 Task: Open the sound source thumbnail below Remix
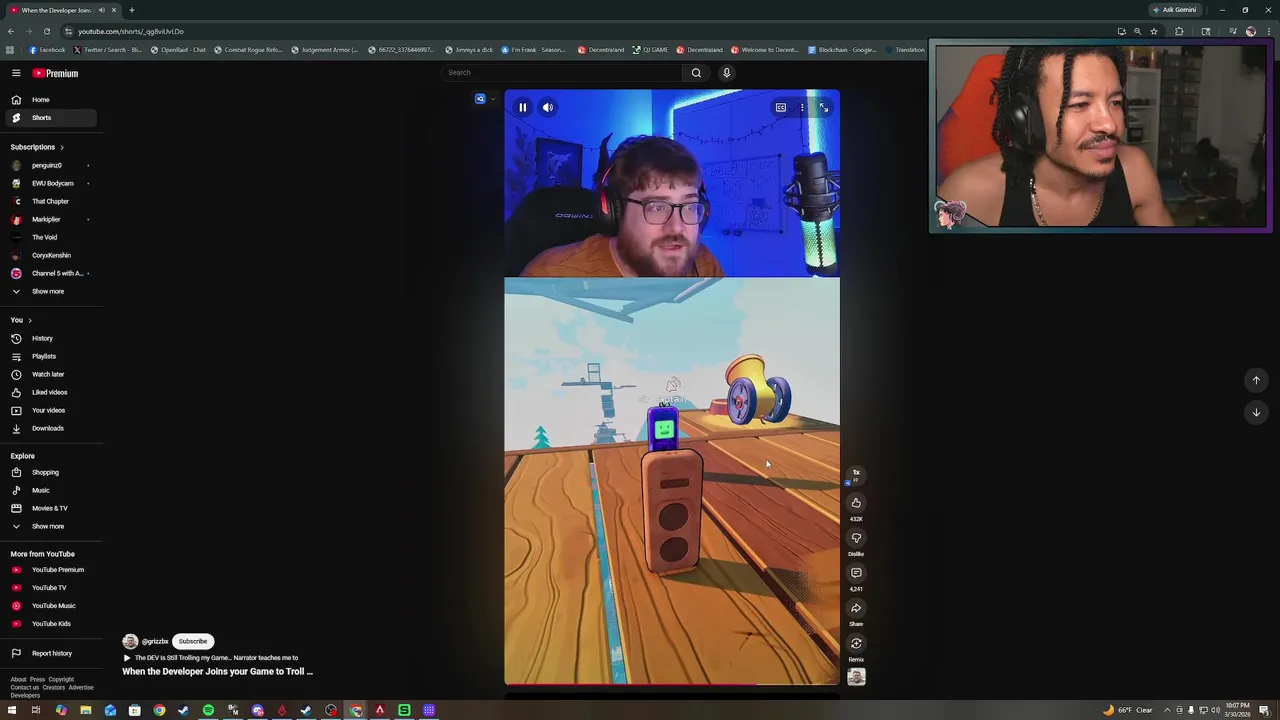[x=856, y=677]
